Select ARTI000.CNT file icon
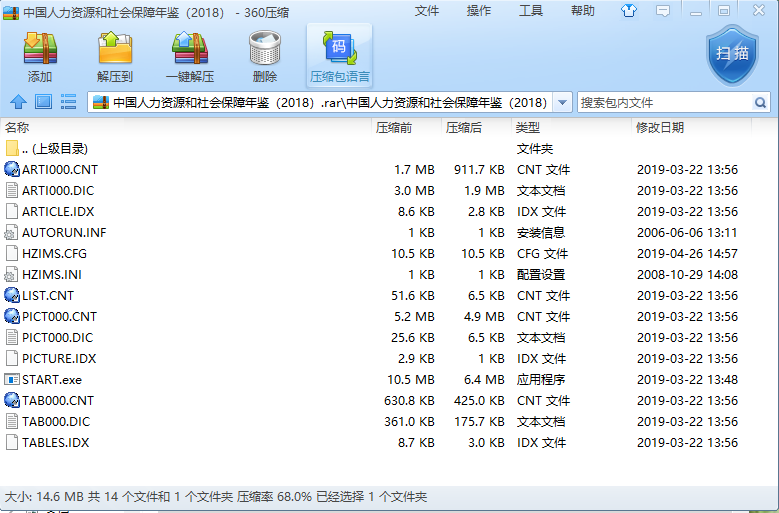This screenshot has width=779, height=513. pyautogui.click(x=12, y=169)
